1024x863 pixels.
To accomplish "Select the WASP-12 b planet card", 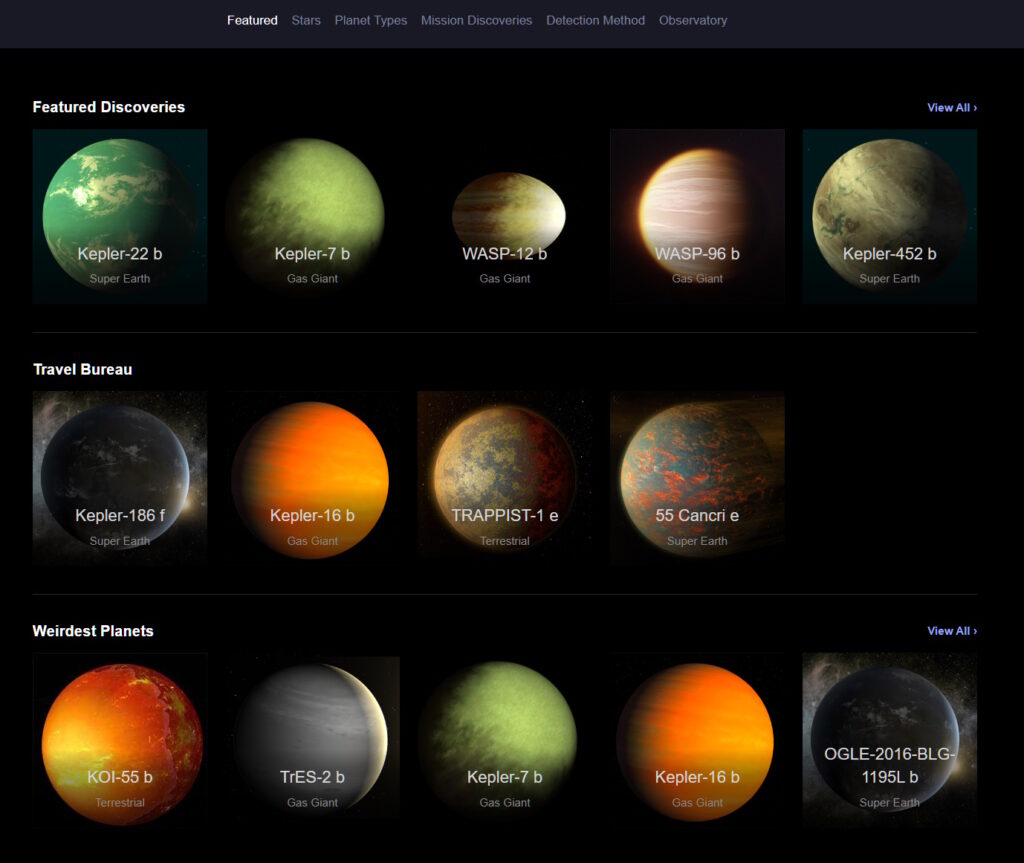I will coord(505,216).
